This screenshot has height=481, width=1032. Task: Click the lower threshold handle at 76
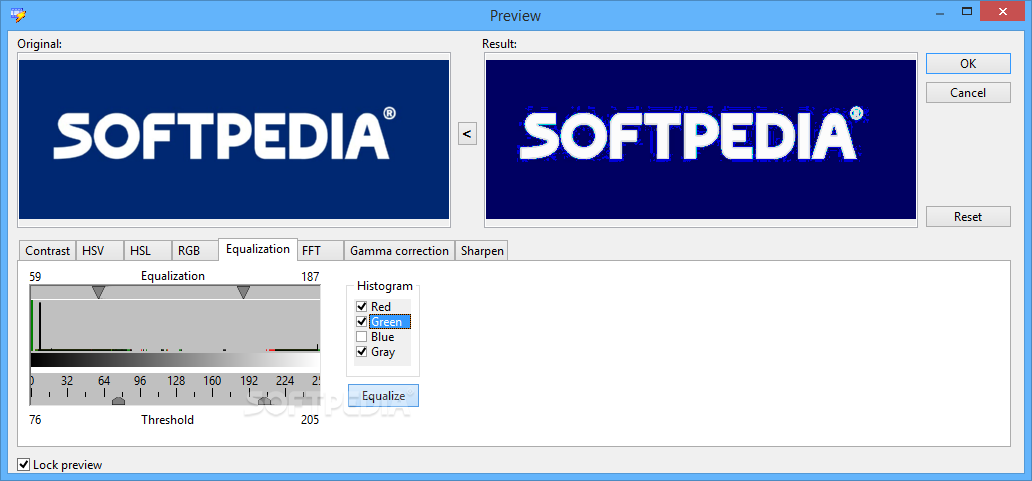tap(118, 401)
